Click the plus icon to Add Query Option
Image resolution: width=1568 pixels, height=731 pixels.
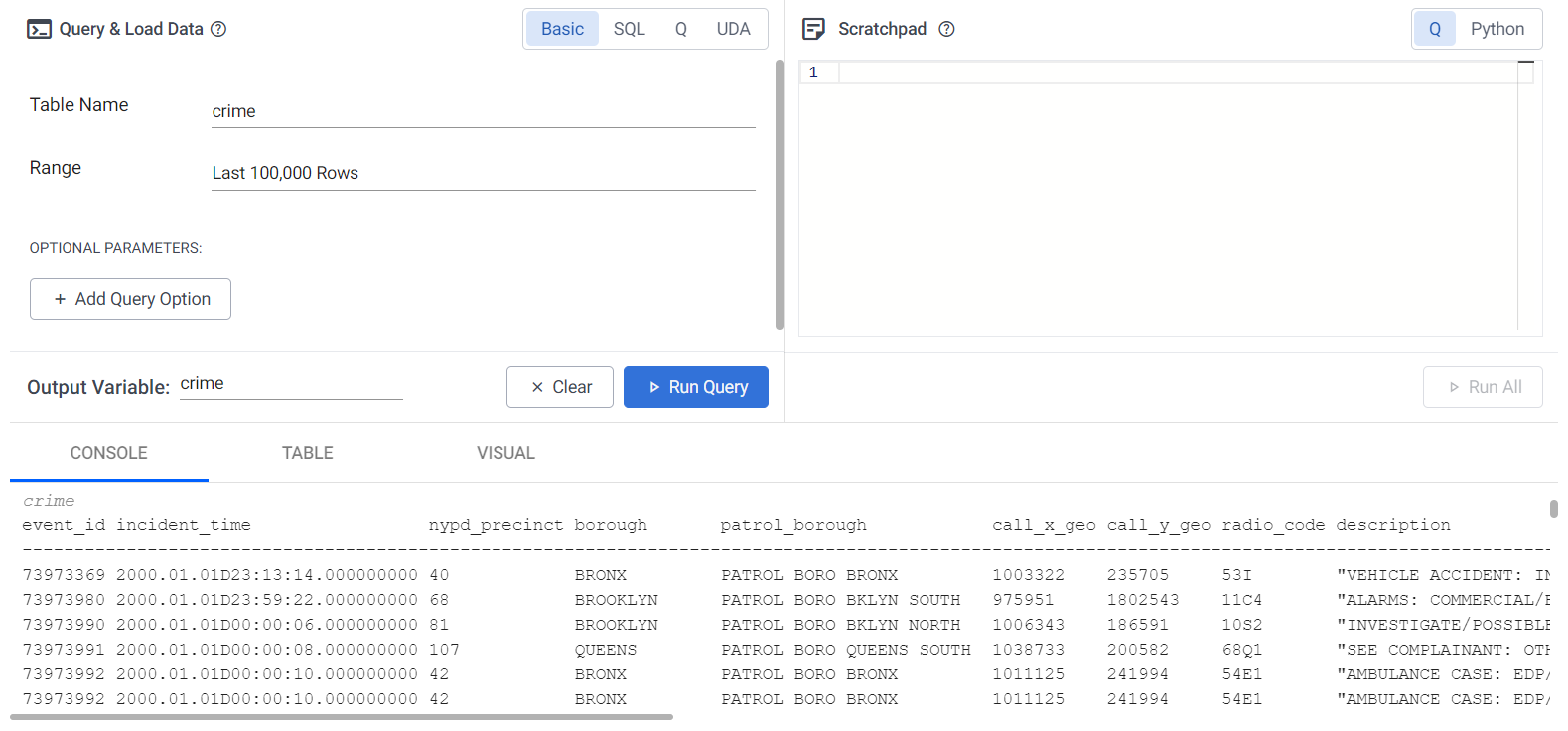click(61, 299)
